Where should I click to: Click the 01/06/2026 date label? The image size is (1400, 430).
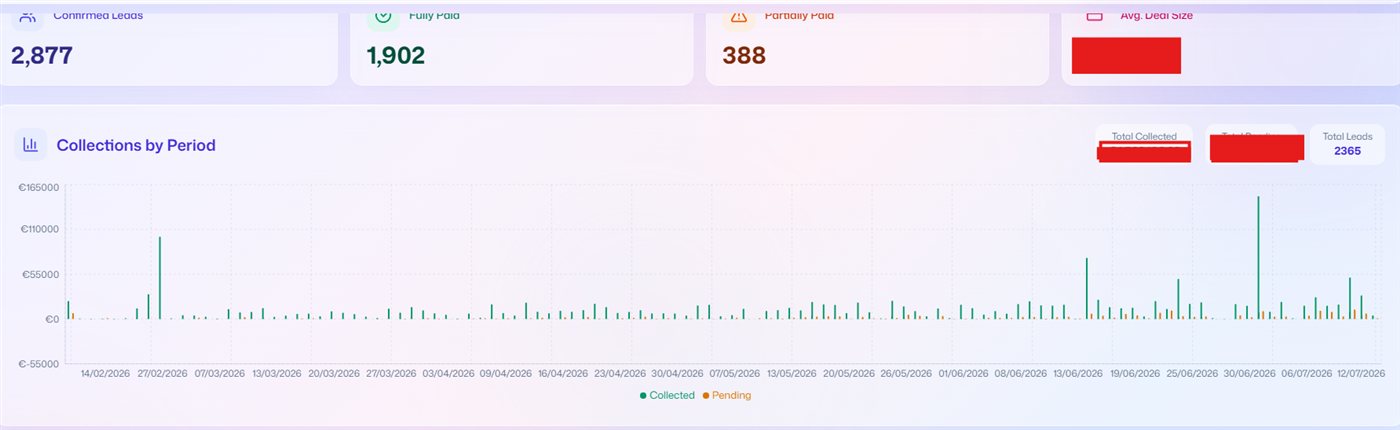[964, 373]
